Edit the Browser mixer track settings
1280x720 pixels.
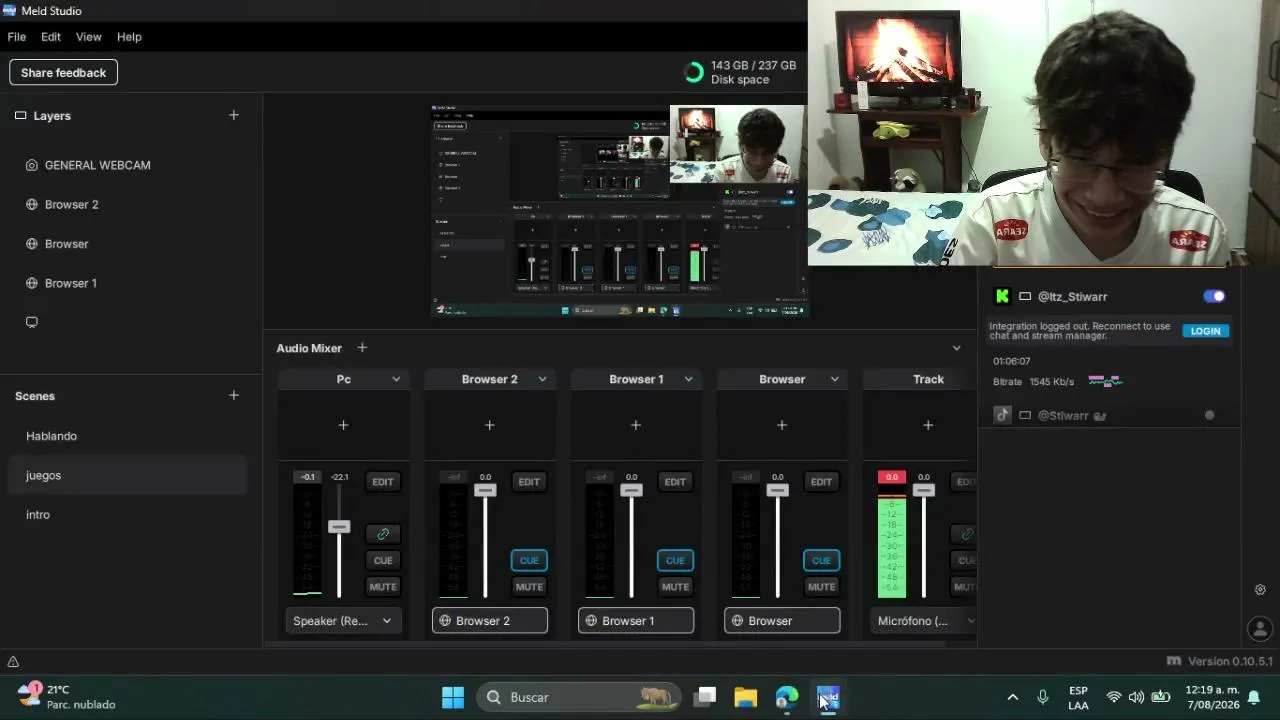click(x=821, y=482)
